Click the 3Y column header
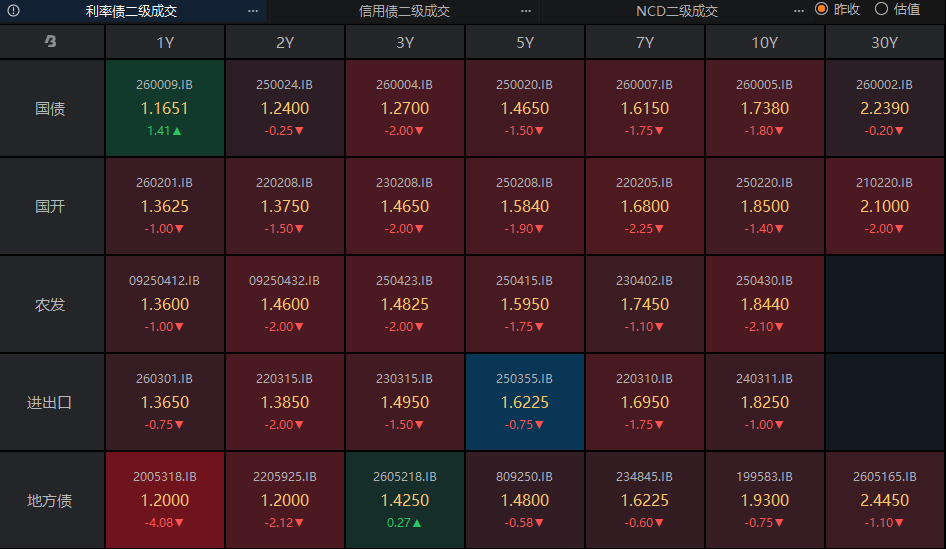Screen dimensions: 946x549 pyautogui.click(x=405, y=42)
